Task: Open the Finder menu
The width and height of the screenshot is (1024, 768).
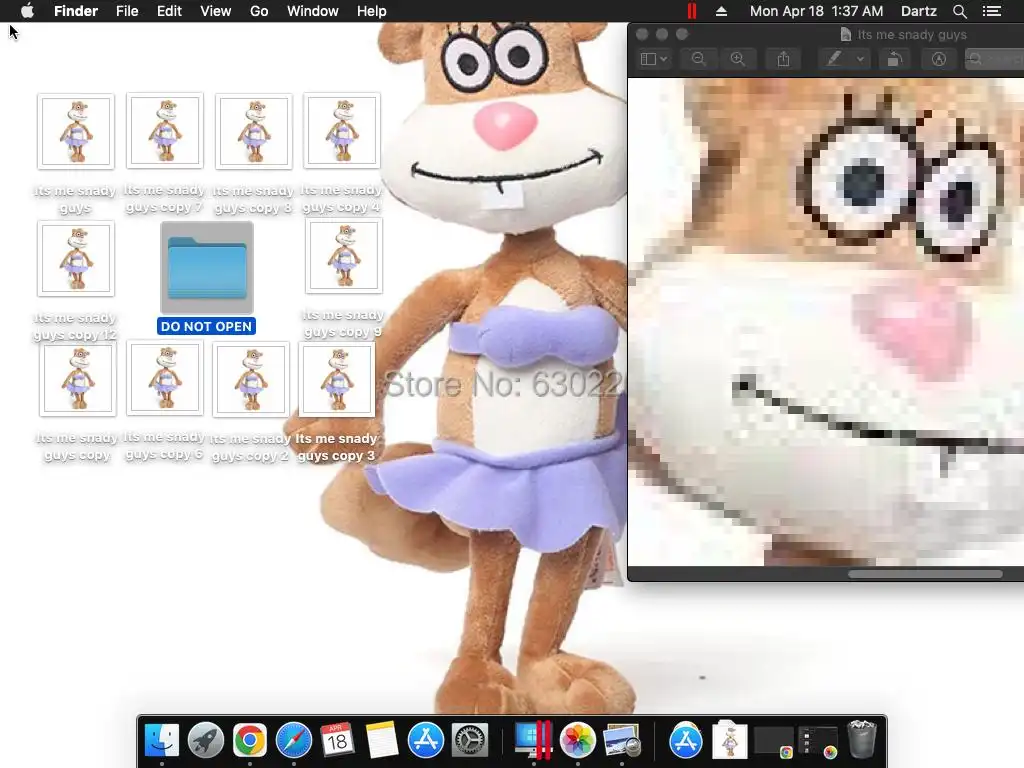Action: pos(76,11)
